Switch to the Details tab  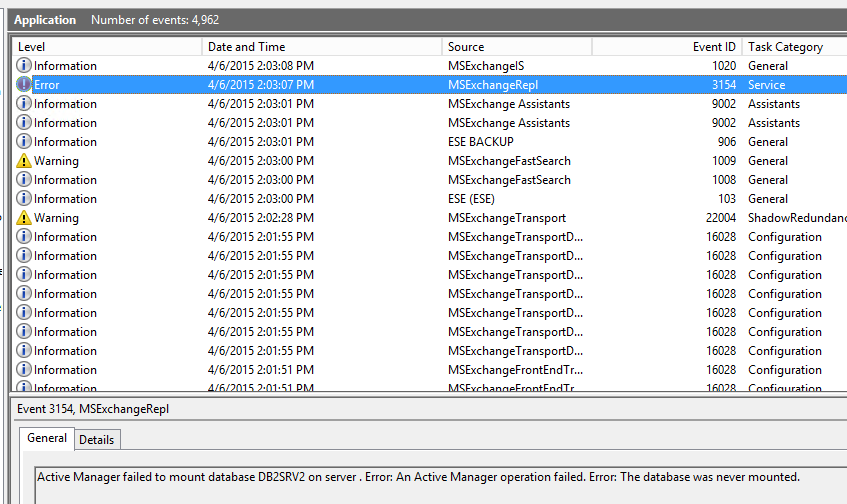tap(97, 440)
